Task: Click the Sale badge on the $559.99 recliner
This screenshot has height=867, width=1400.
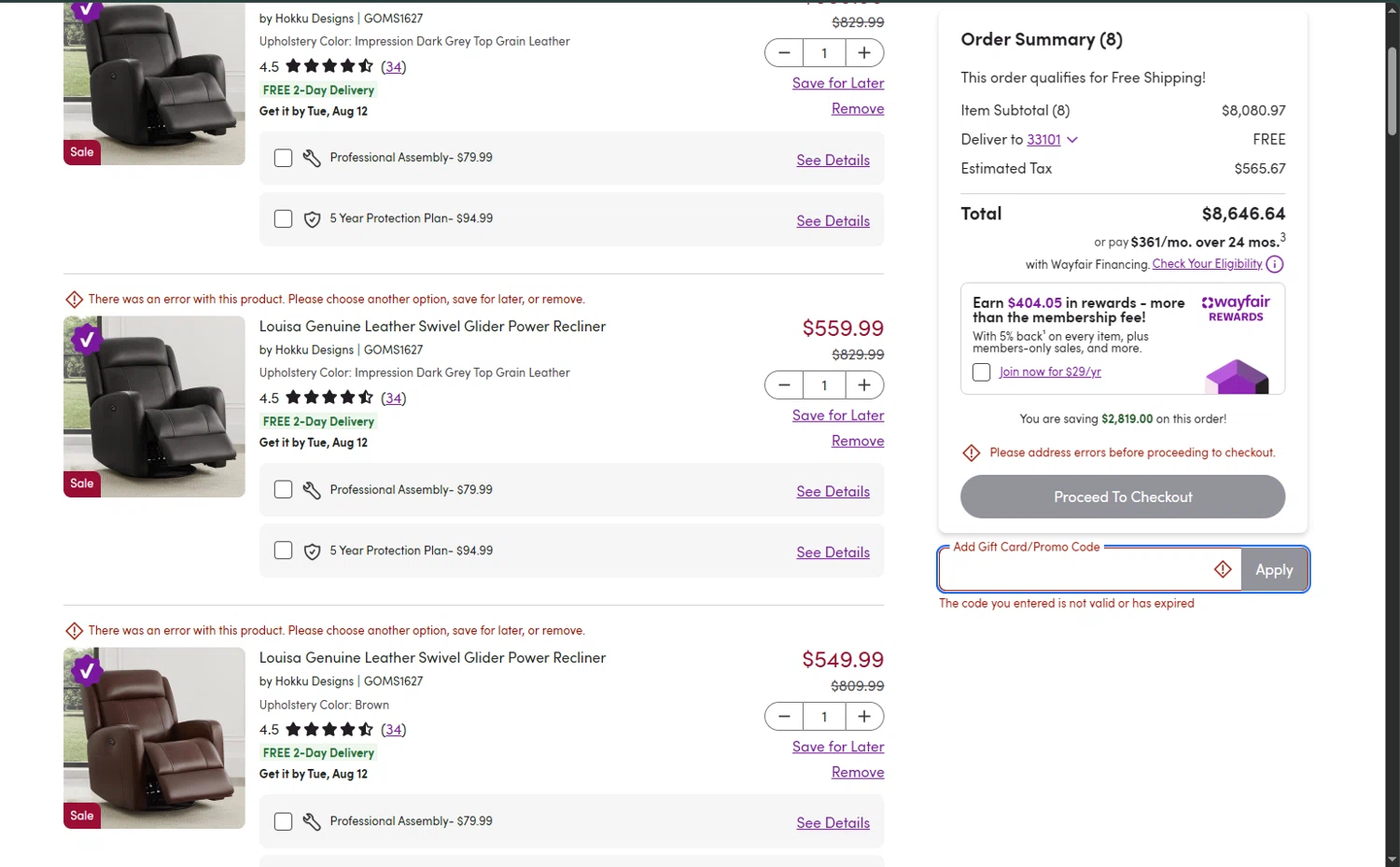Action: coord(81,483)
